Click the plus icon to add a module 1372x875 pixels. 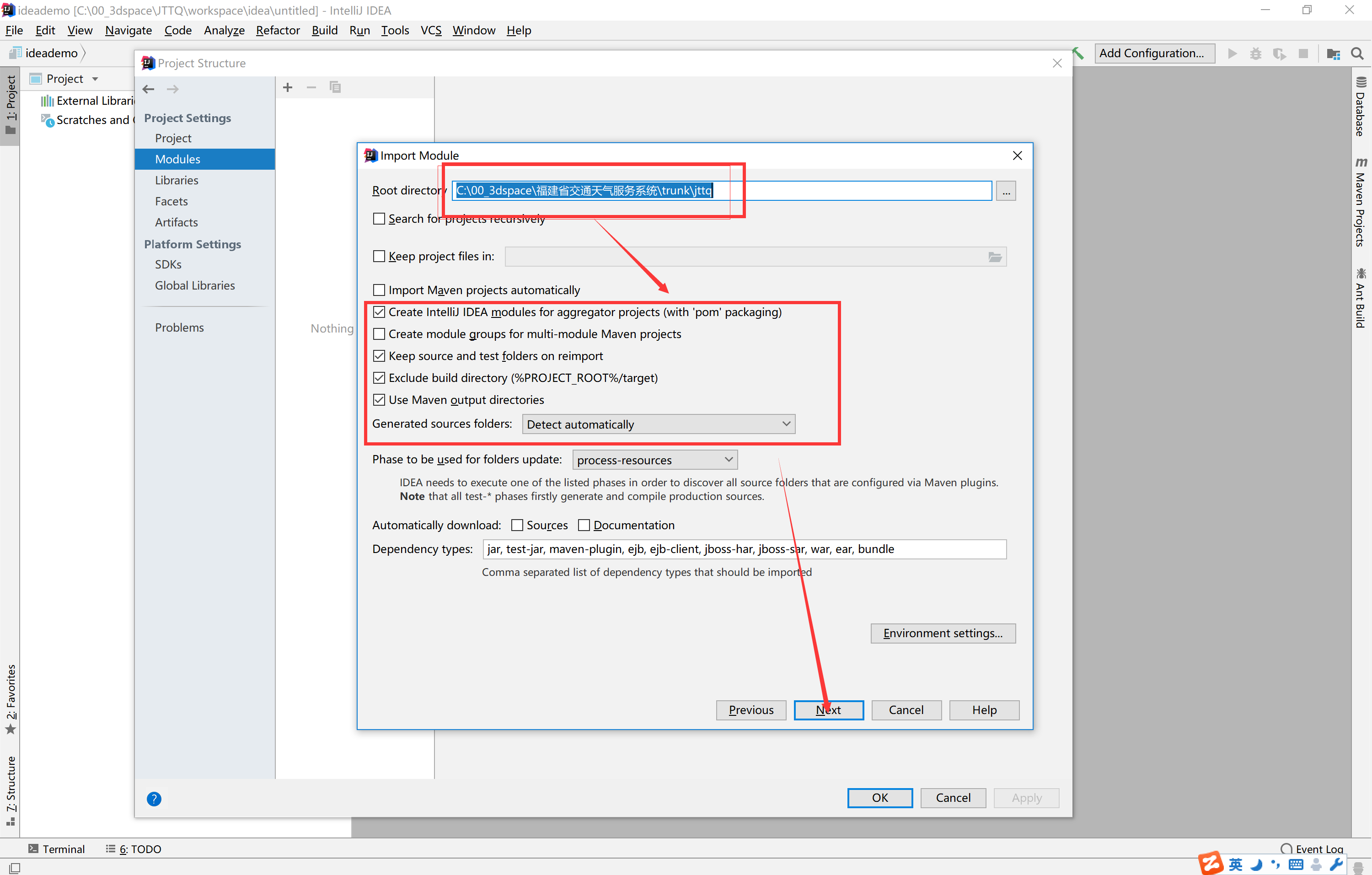[x=288, y=87]
